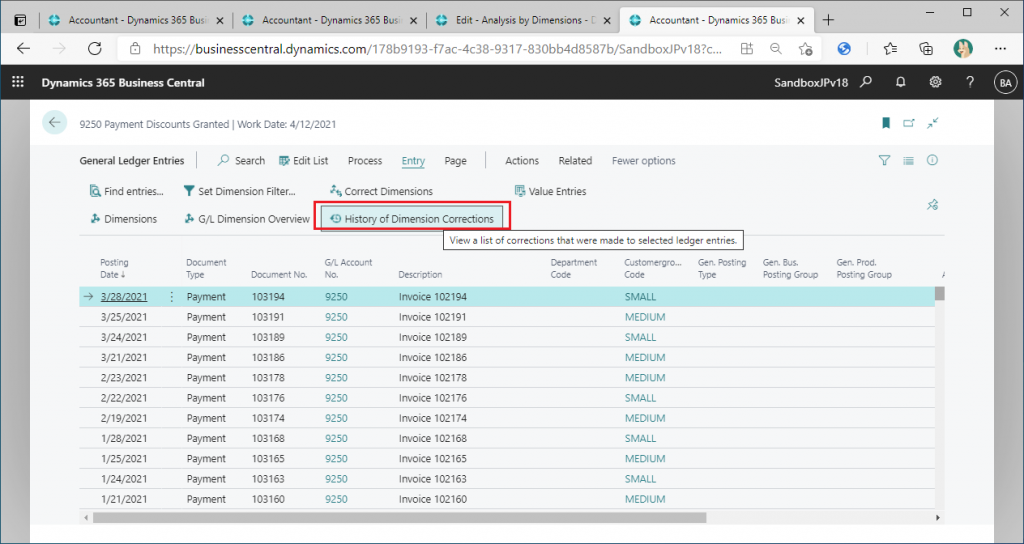Click the Gen. Bus. Posting Group header
The height and width of the screenshot is (544, 1024).
coord(790,268)
